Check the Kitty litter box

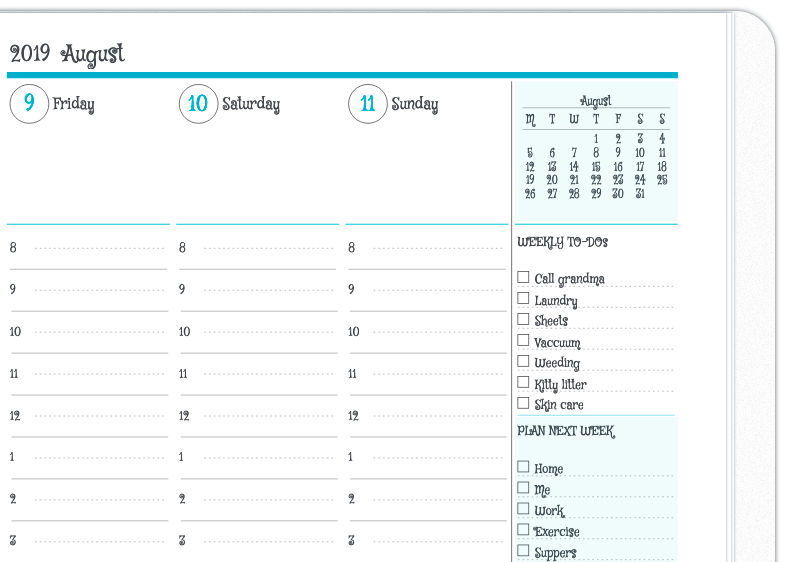[x=523, y=382]
